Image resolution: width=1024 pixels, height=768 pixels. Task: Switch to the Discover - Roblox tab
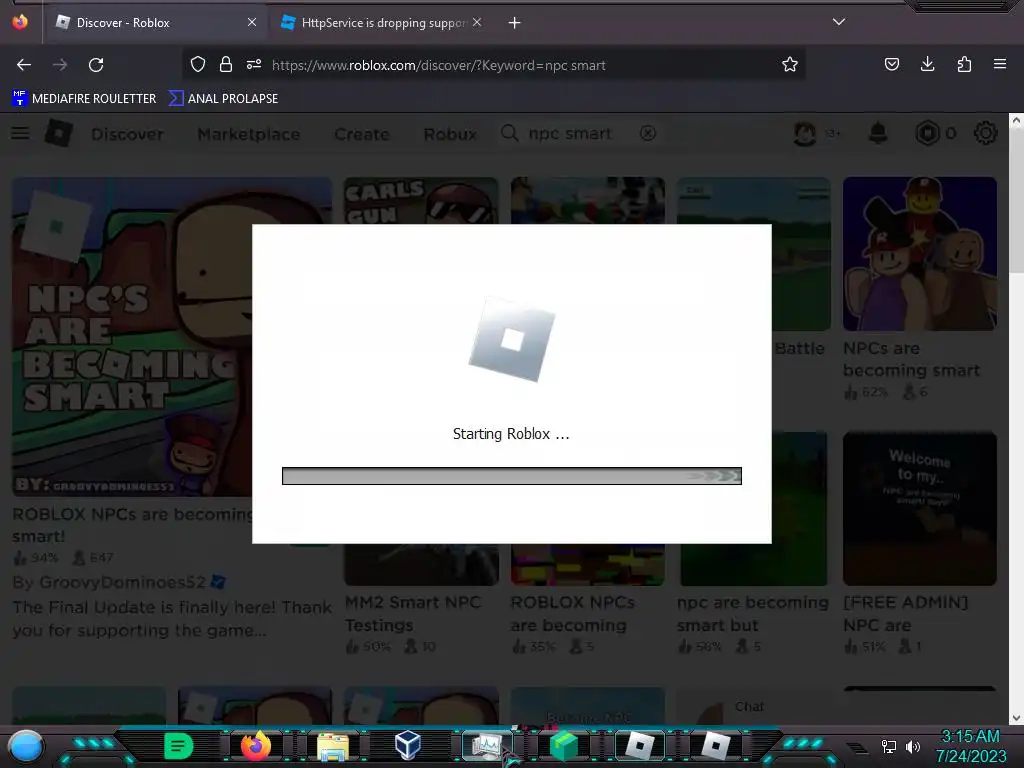155,23
